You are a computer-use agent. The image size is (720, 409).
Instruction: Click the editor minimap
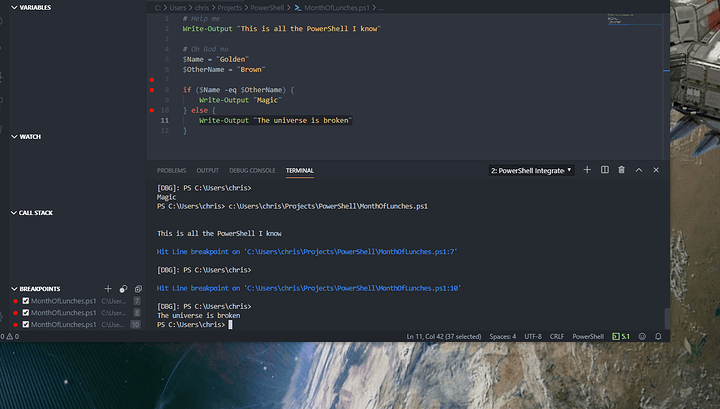(x=634, y=19)
